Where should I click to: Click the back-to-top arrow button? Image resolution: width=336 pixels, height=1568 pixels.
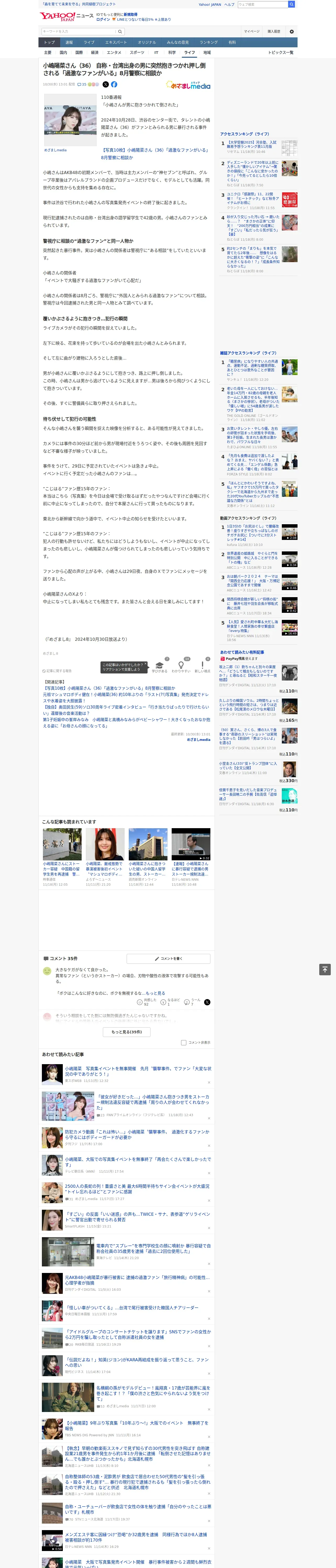[x=325, y=970]
